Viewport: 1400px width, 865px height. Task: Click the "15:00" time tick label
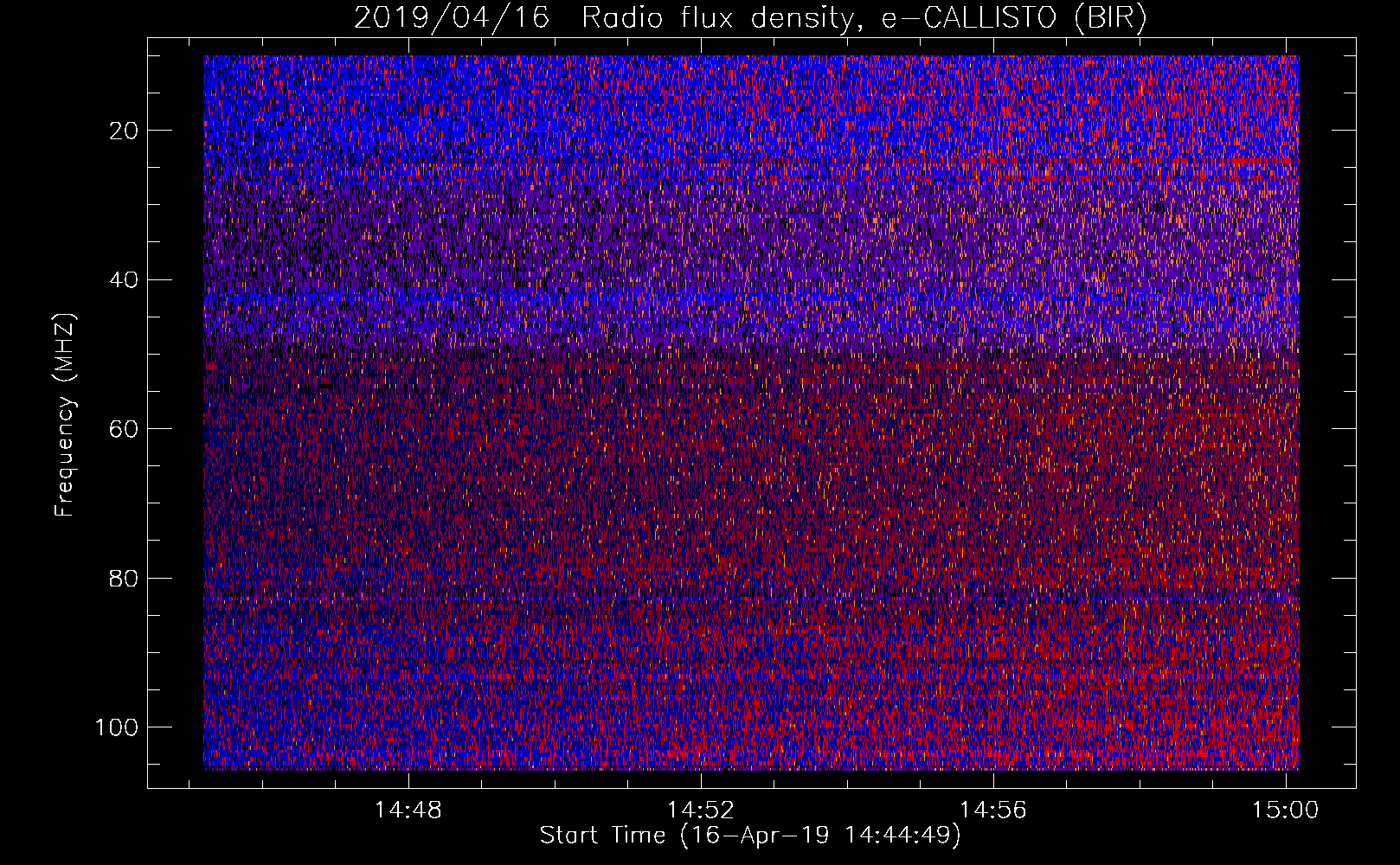coord(1285,811)
